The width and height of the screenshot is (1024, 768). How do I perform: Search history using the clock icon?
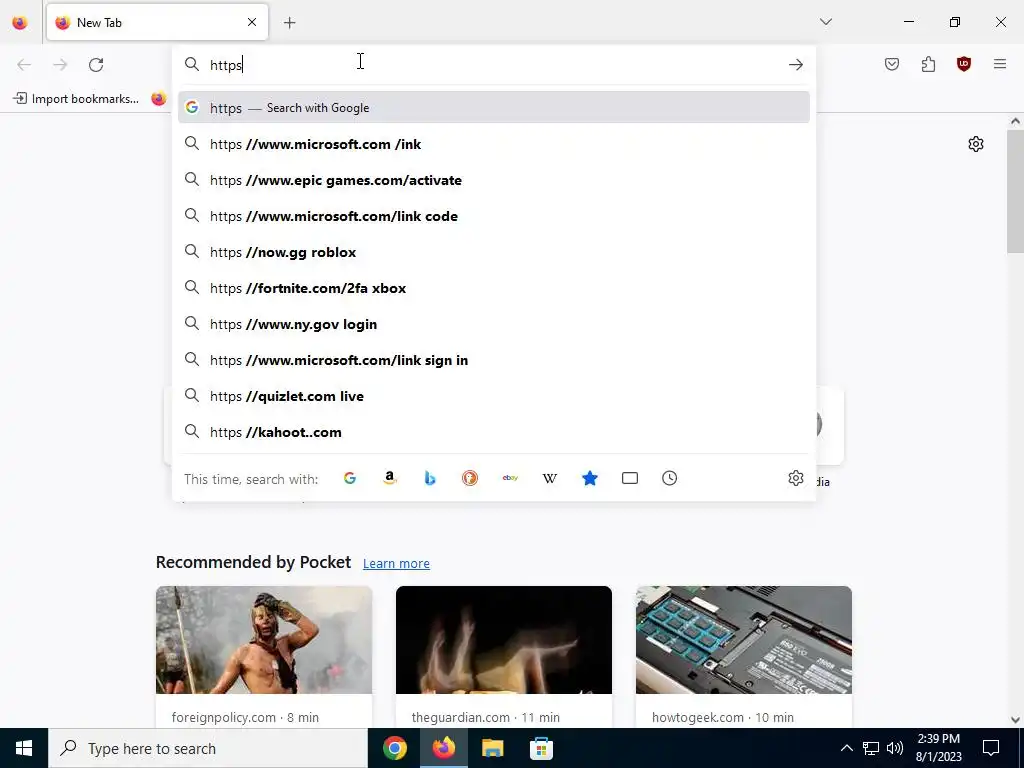pos(669,479)
